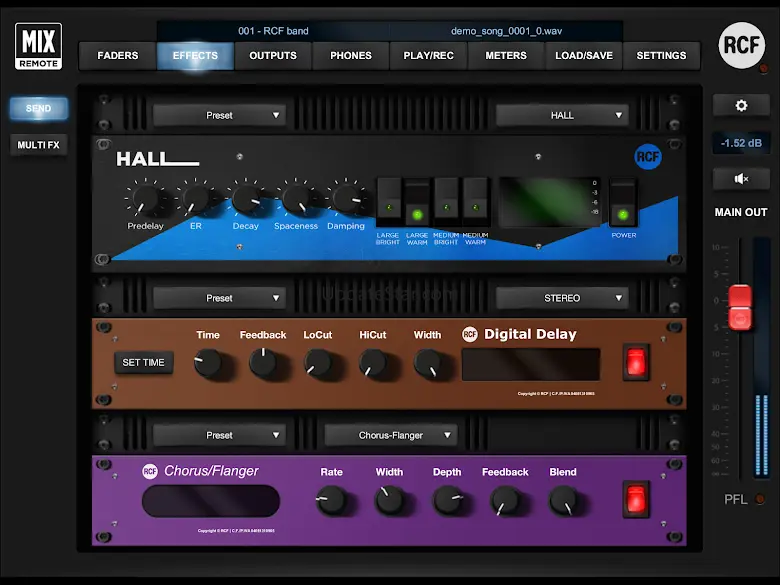Select the LARGE WARM reverb switch

tap(417, 204)
